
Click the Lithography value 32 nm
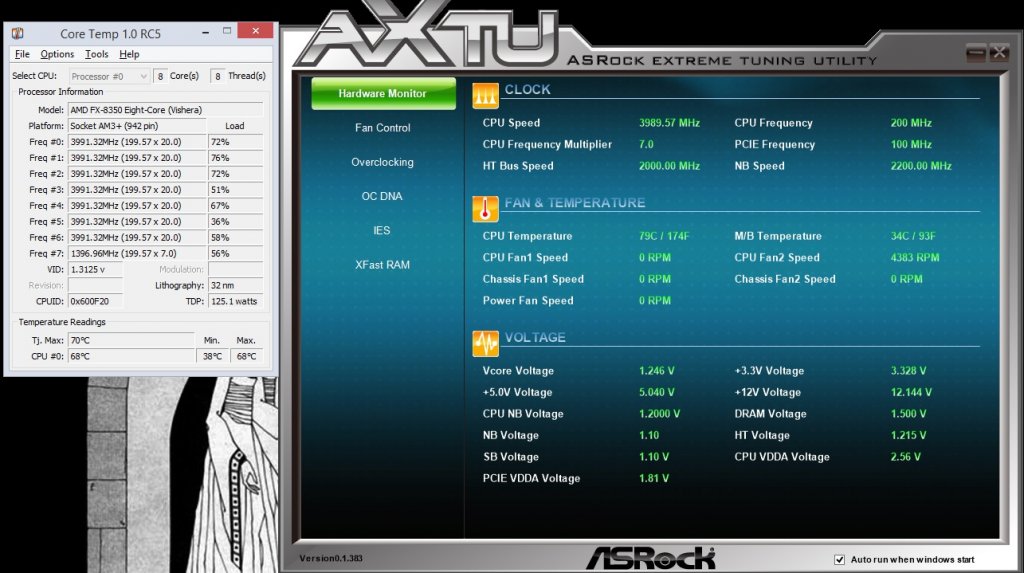click(x=236, y=286)
